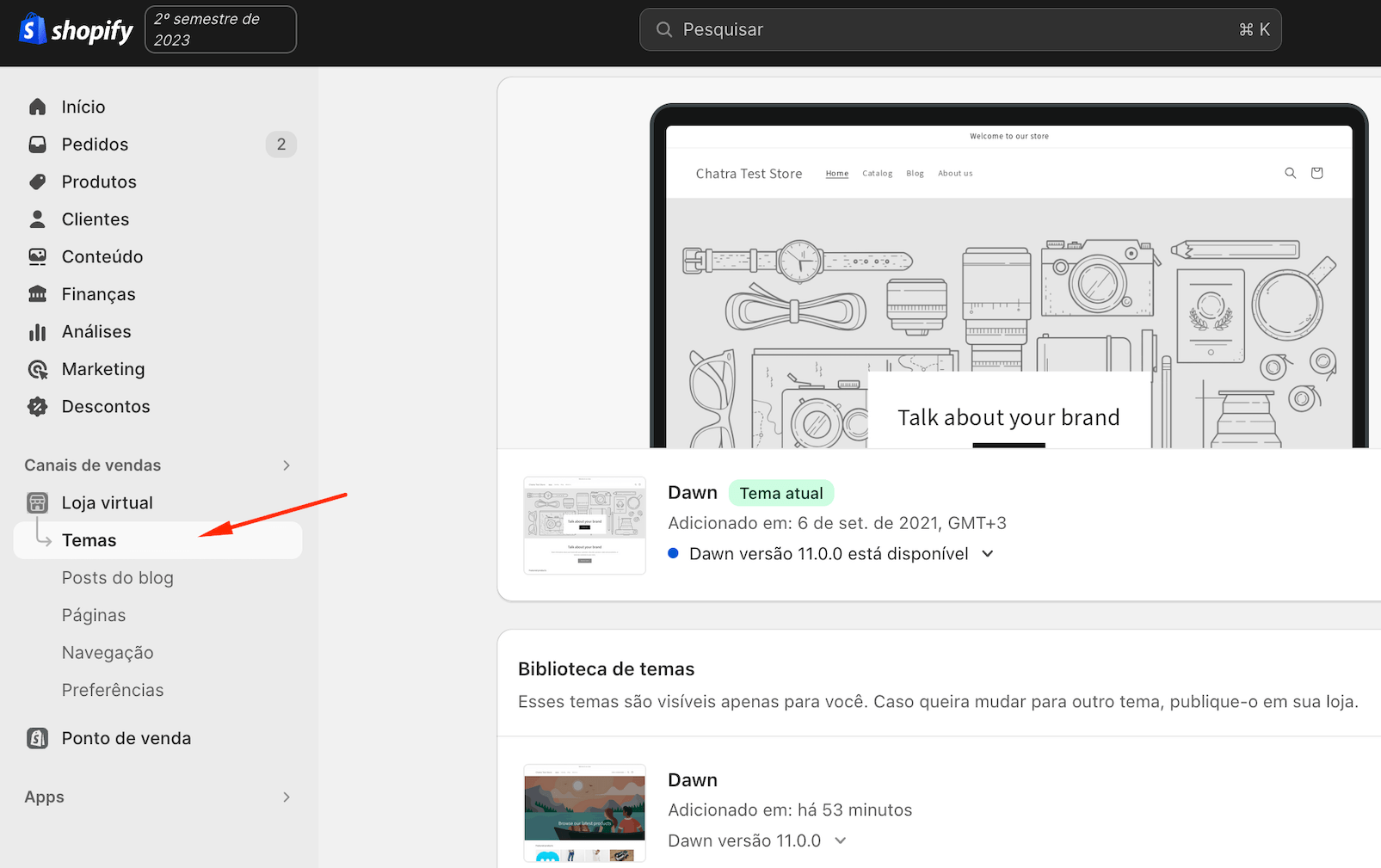Click Blog link in store preview
1381x868 pixels.
[915, 174]
